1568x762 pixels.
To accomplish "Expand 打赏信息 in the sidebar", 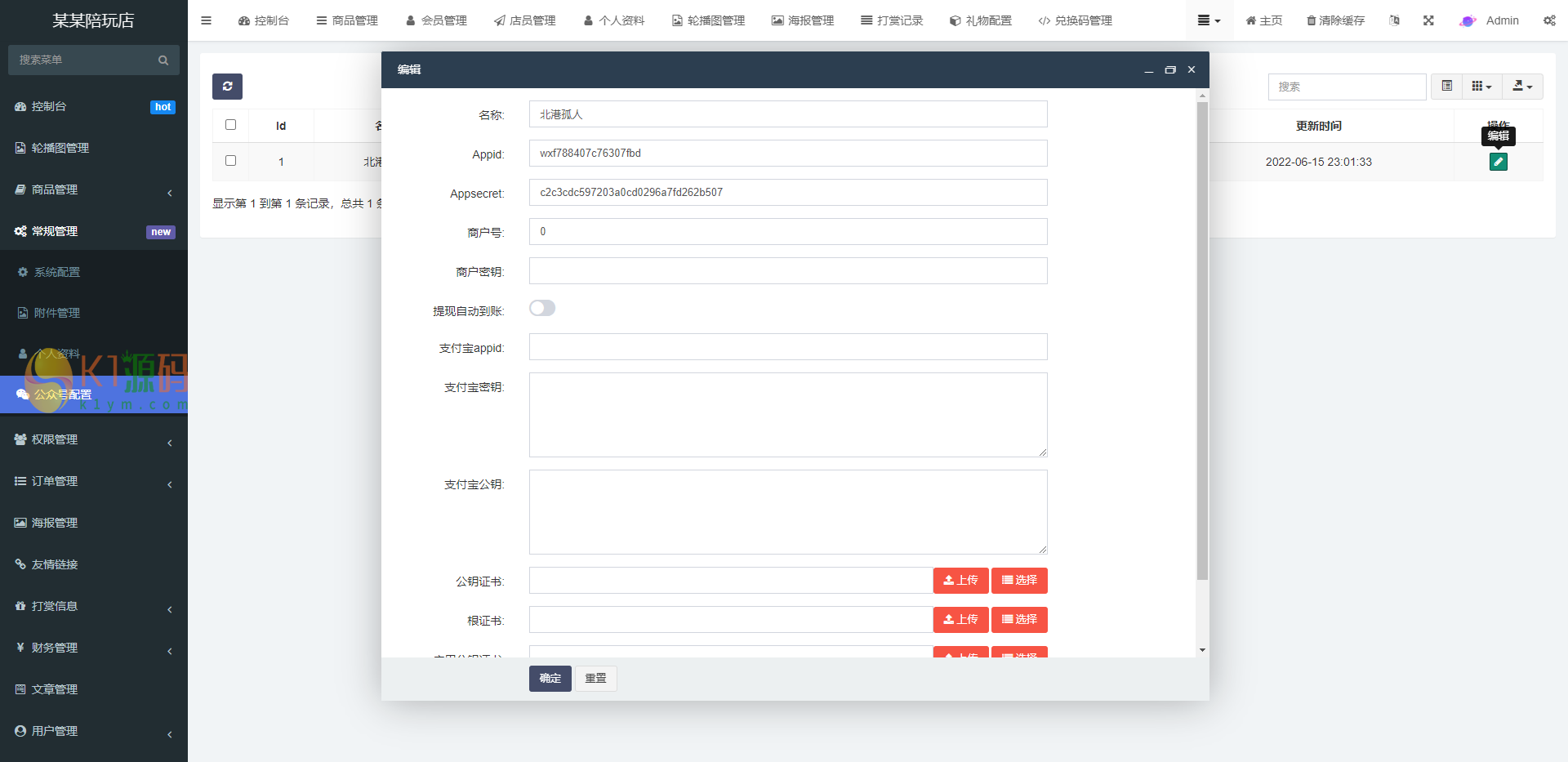I will point(94,606).
